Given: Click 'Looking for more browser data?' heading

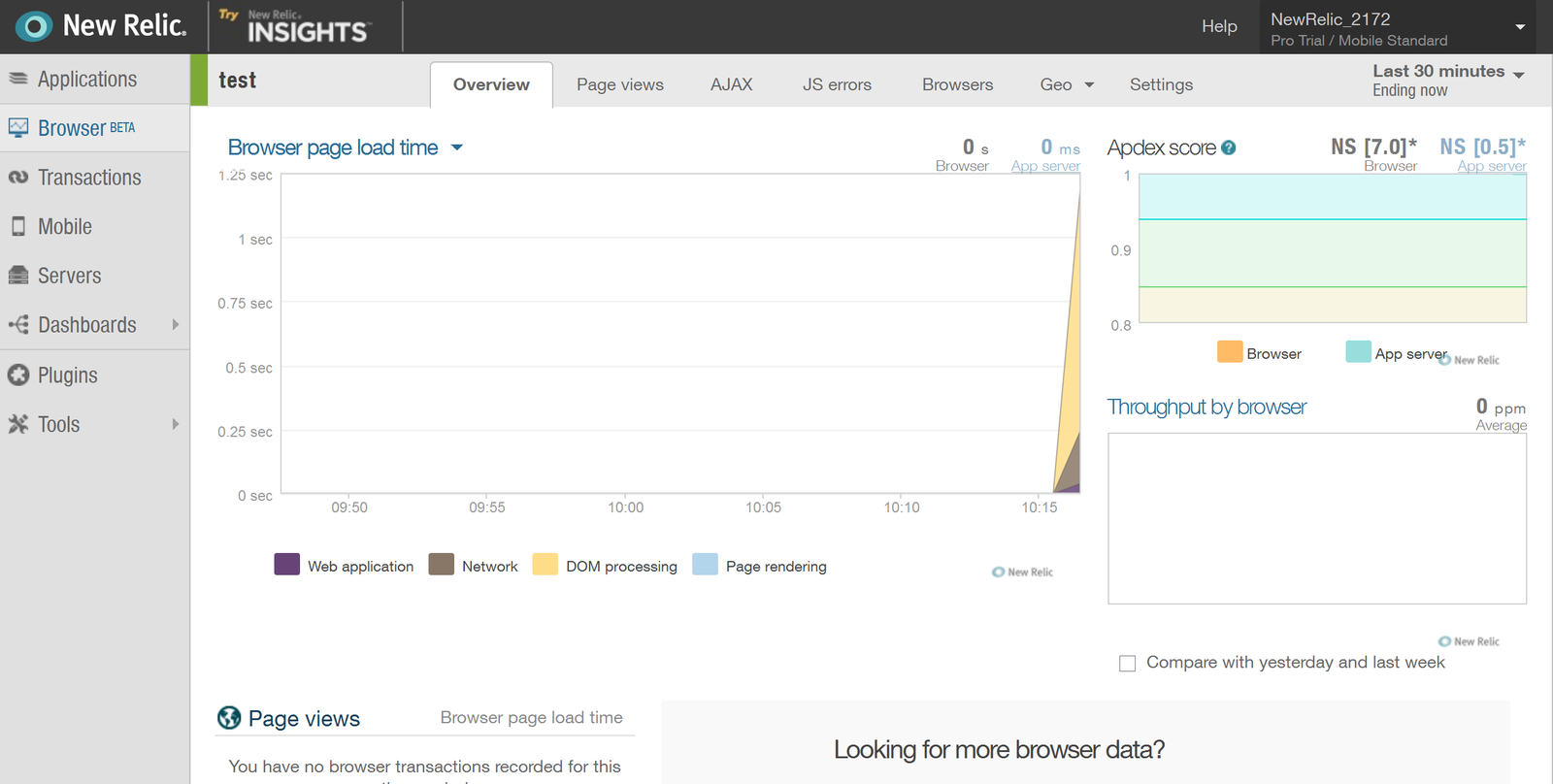Looking at the screenshot, I should tap(999, 750).
